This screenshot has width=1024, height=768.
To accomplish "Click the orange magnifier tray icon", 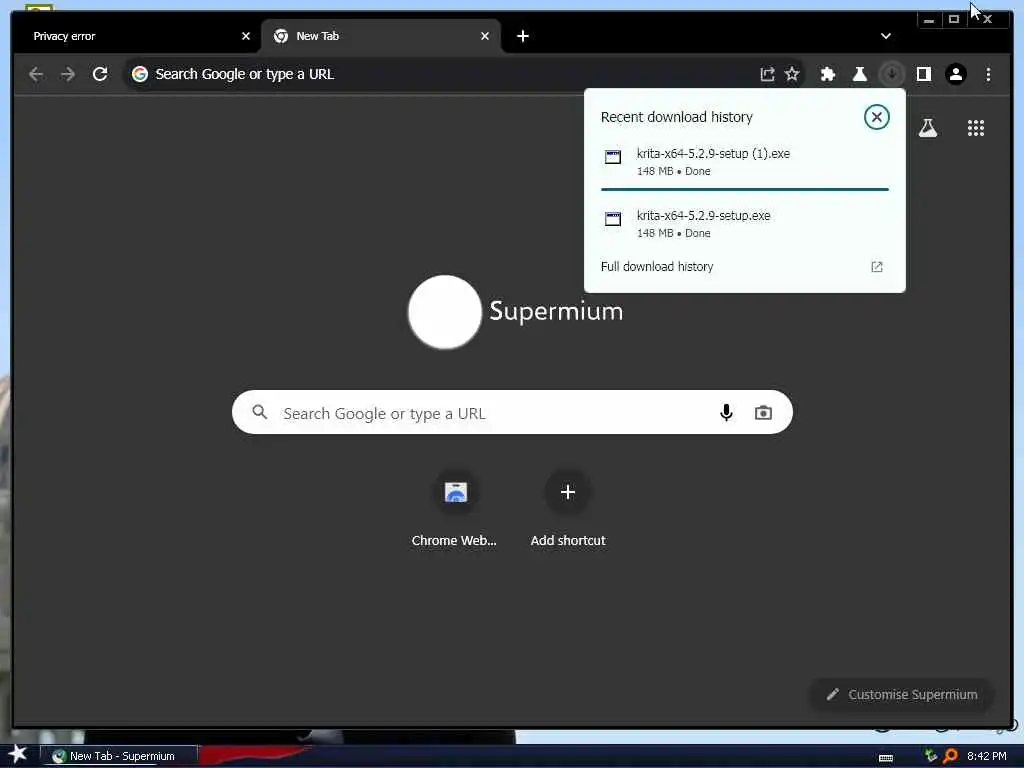I will click(x=950, y=756).
